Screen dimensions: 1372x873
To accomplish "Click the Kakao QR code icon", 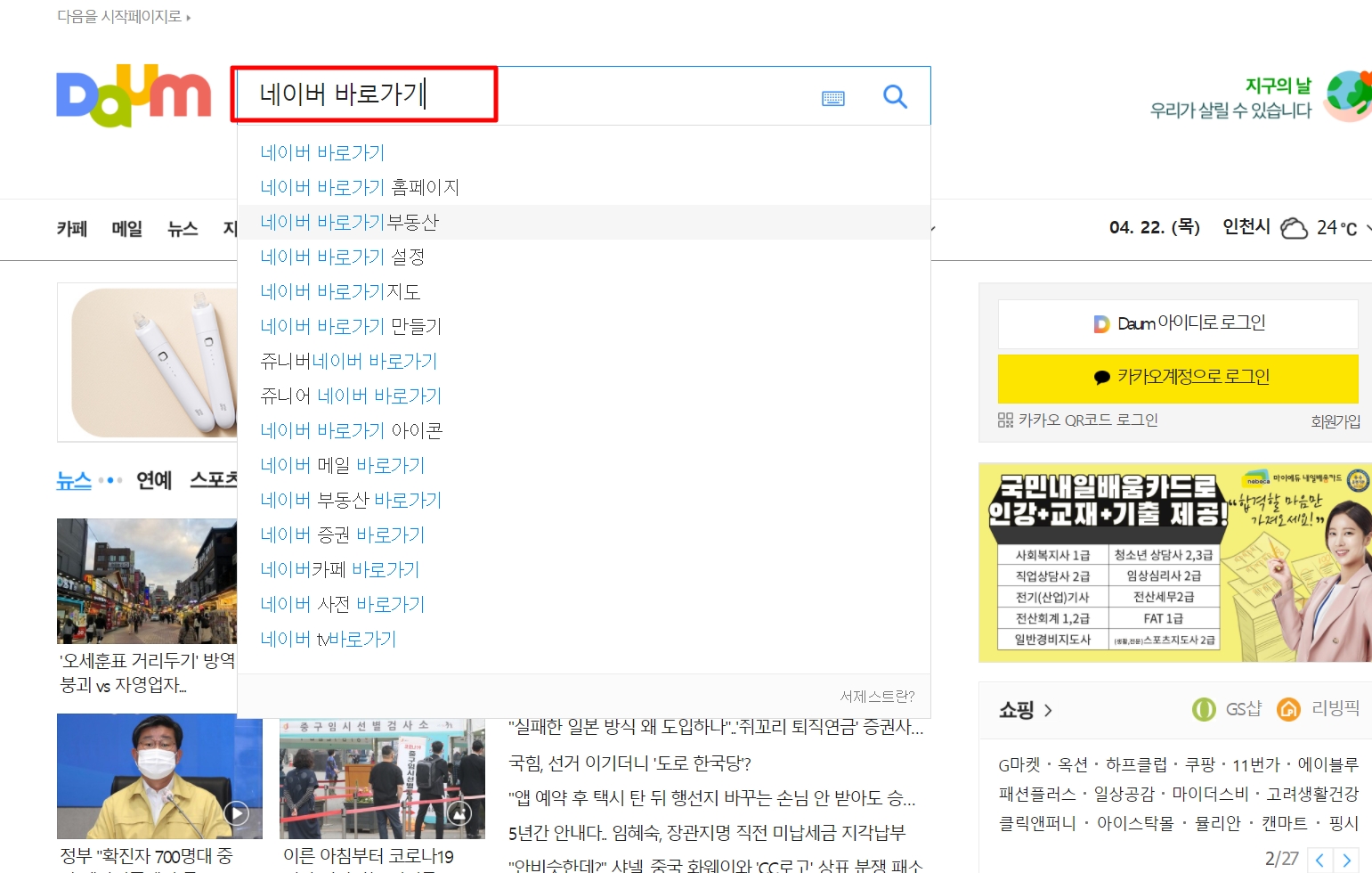I will (1005, 420).
